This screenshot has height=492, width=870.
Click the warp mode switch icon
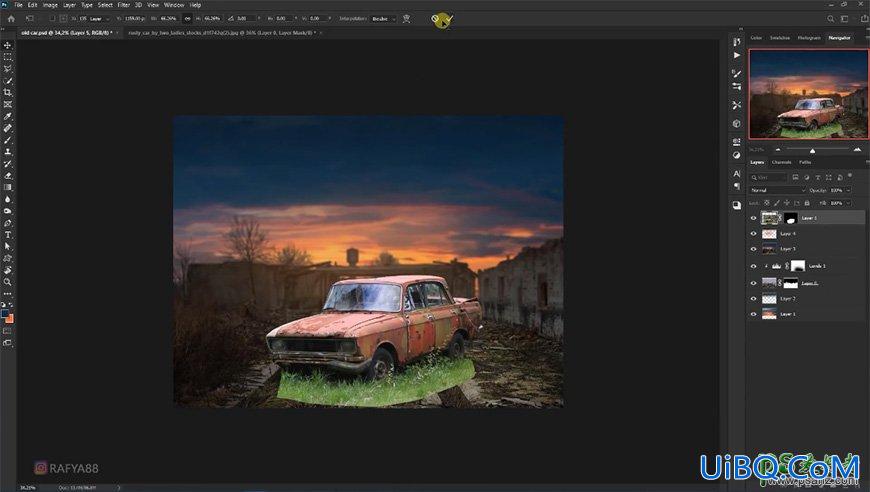pos(407,19)
